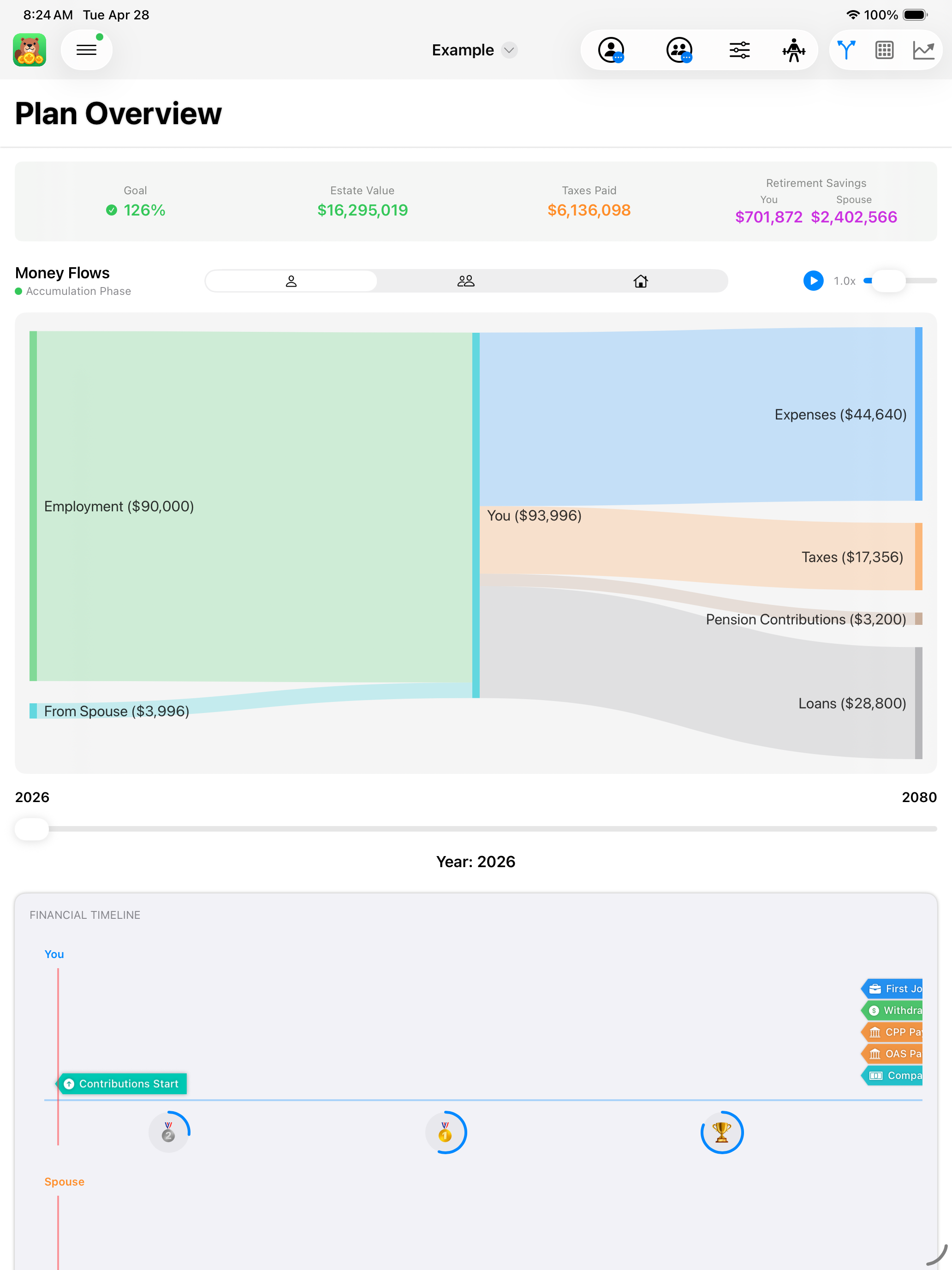Open the spouse profile settings icon
The height and width of the screenshot is (1270, 952).
coord(679,50)
